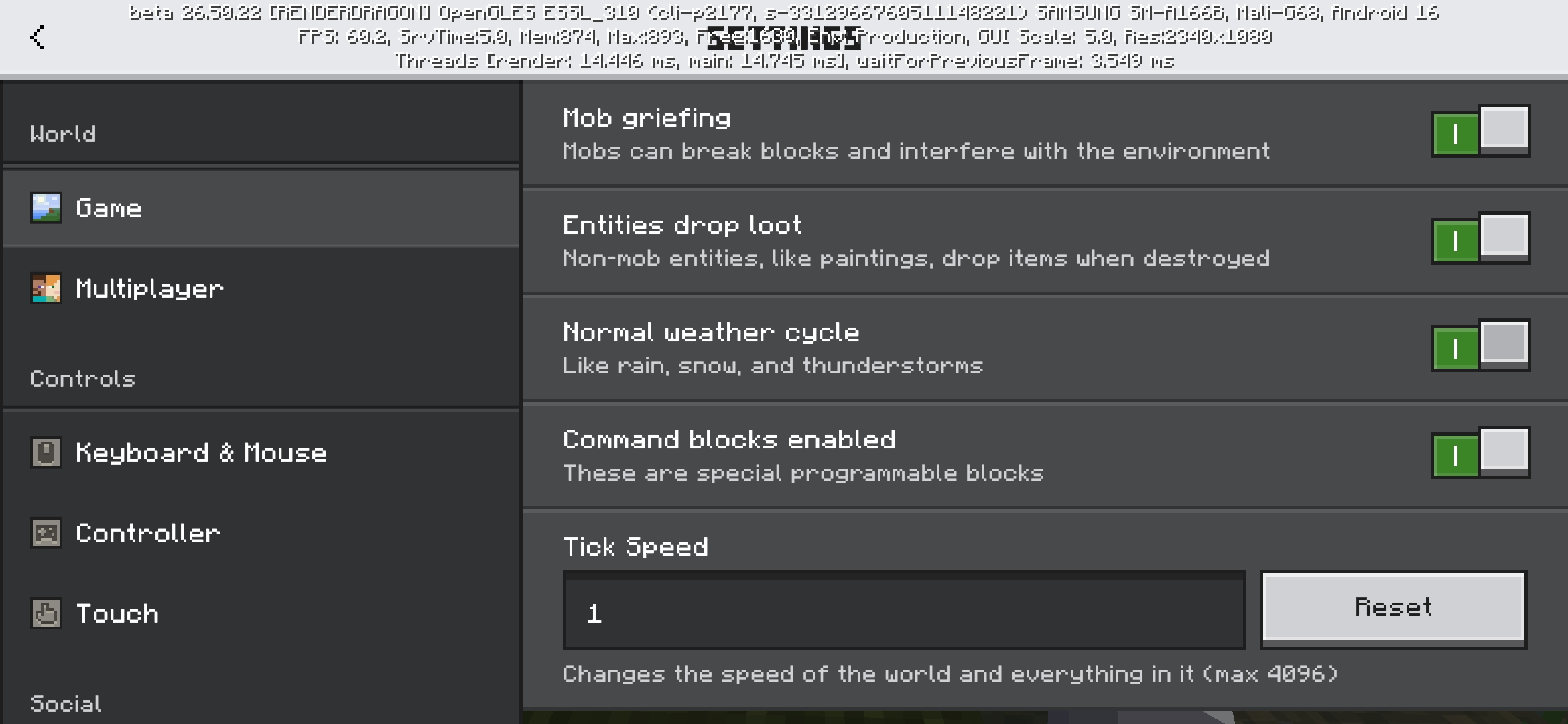
Task: Reset the Tick Speed value
Action: pyautogui.click(x=1393, y=609)
